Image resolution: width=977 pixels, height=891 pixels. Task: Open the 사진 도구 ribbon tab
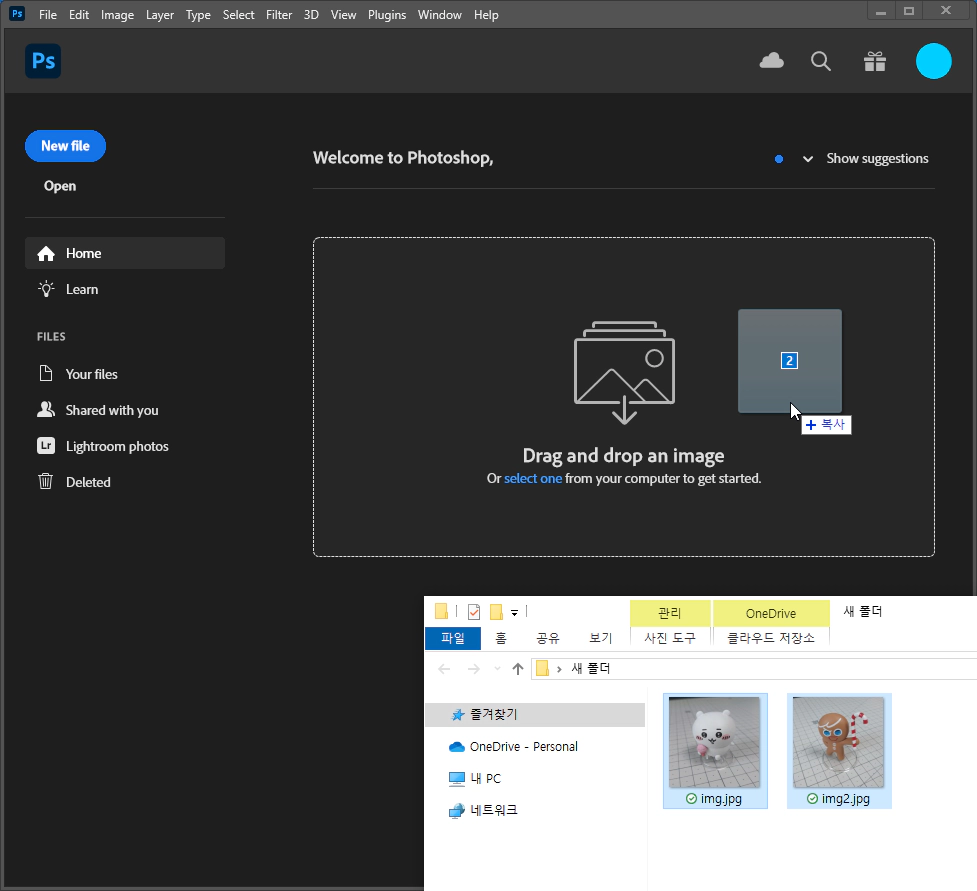(x=670, y=638)
